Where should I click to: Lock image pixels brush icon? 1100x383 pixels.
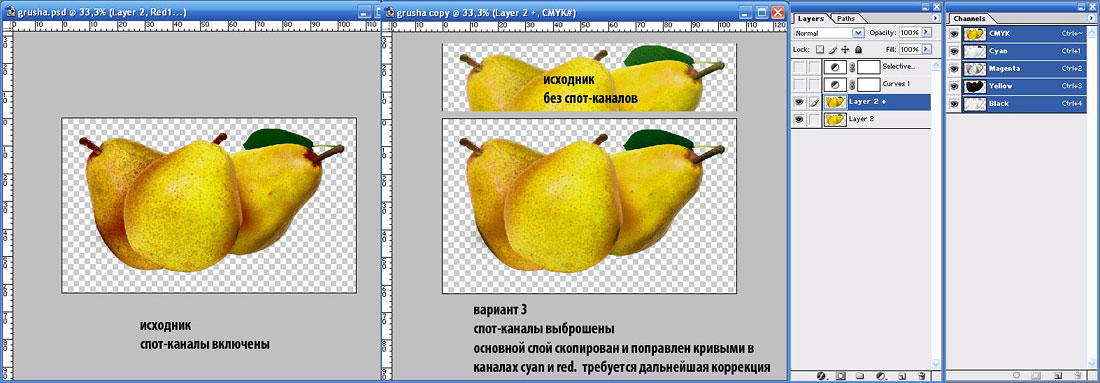tap(833, 50)
